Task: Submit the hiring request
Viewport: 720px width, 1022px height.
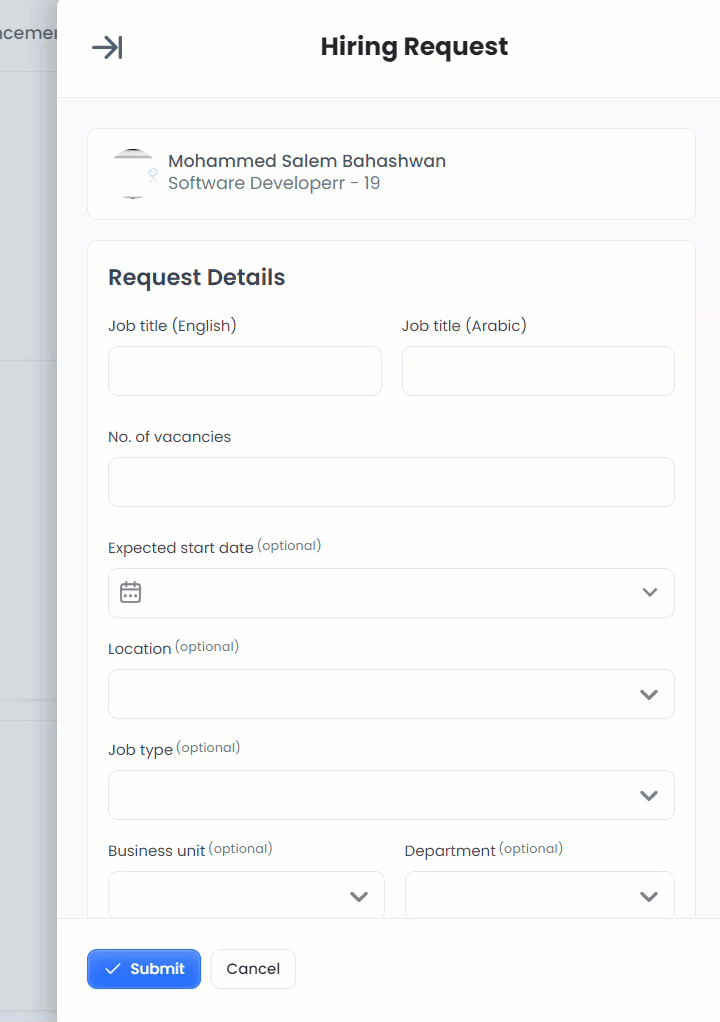Action: (143, 968)
